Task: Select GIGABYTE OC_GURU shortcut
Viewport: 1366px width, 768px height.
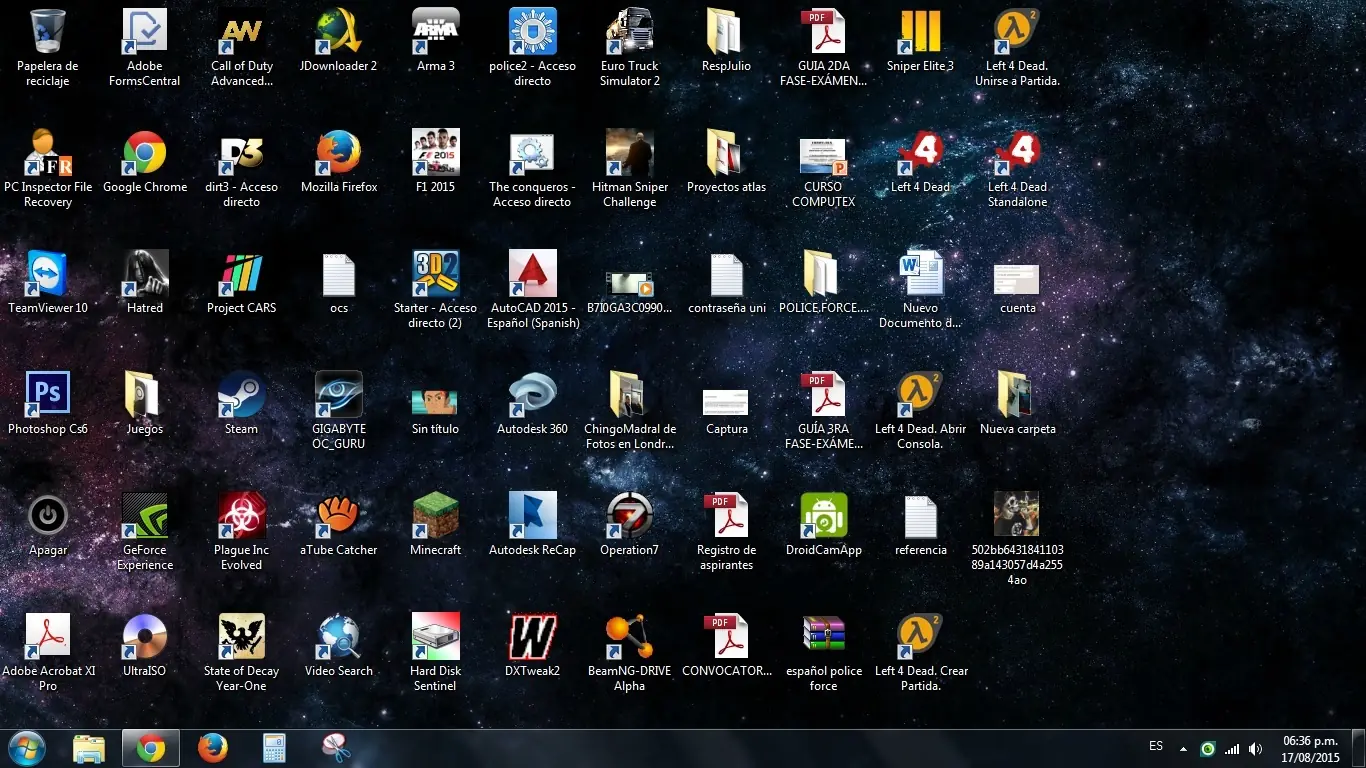Action: pos(339,395)
